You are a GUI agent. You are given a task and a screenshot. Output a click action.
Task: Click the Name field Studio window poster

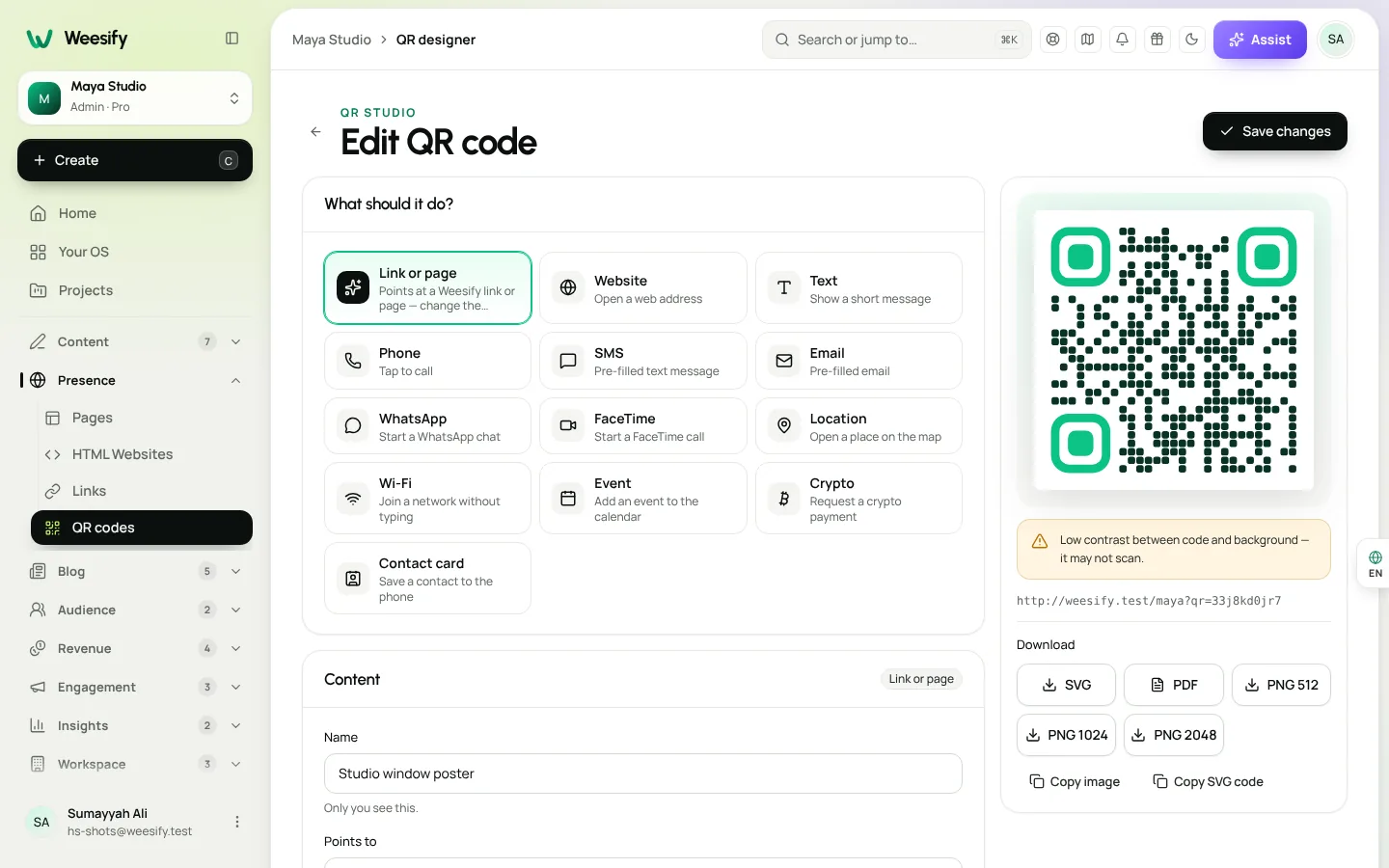tap(643, 773)
